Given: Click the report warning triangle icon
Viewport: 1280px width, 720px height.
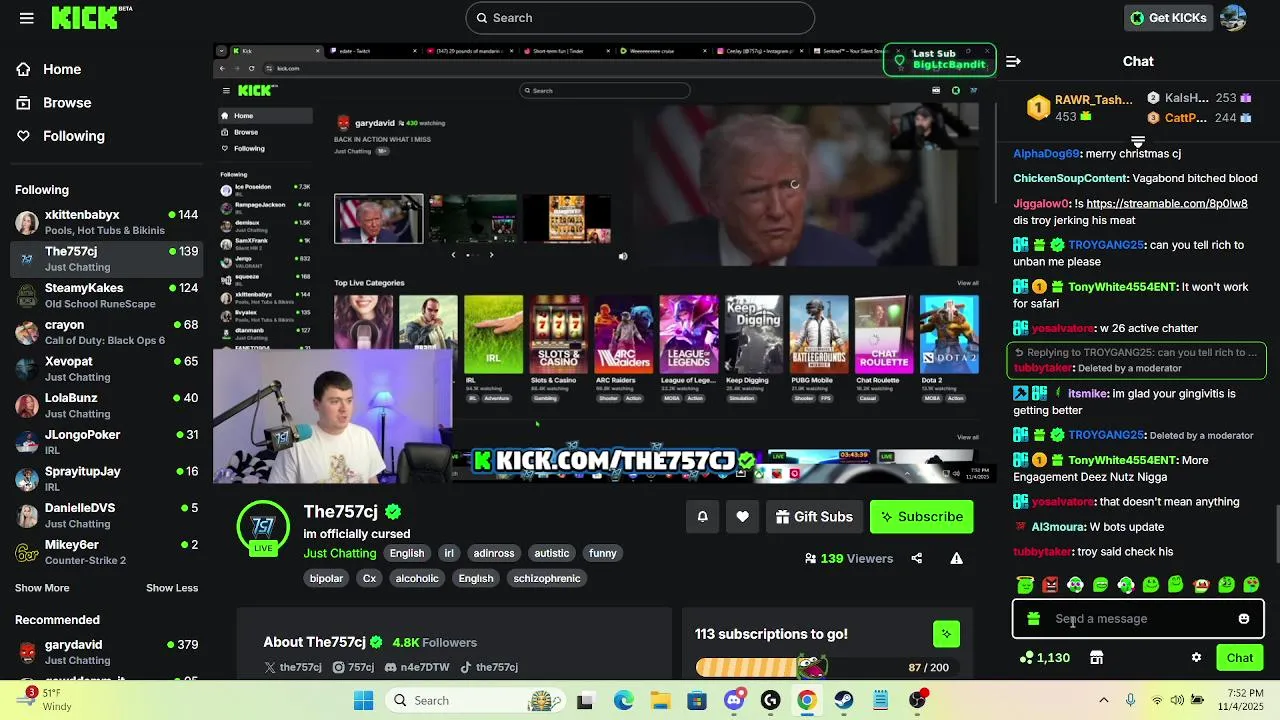Looking at the screenshot, I should coord(957,559).
